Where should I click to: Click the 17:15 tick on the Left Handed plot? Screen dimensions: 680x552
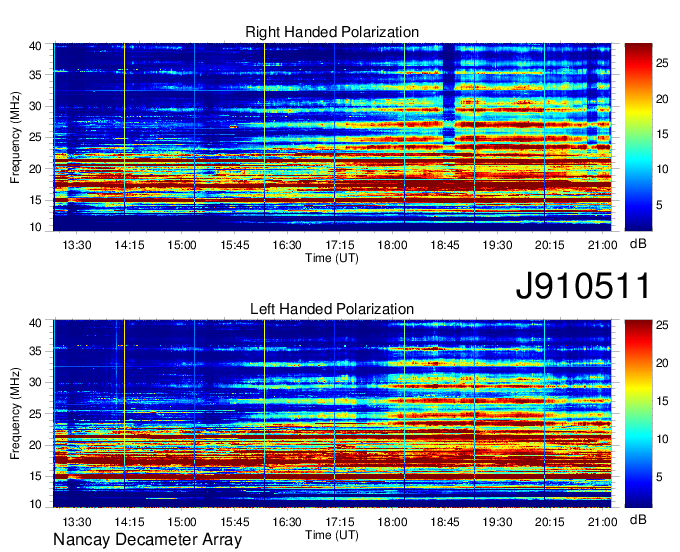click(340, 522)
